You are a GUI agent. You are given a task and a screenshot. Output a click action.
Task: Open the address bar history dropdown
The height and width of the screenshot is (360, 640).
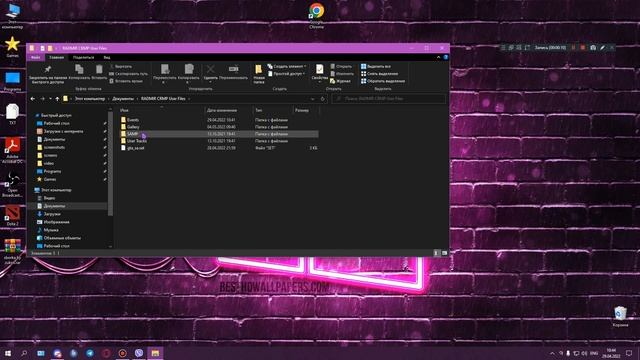[313, 99]
